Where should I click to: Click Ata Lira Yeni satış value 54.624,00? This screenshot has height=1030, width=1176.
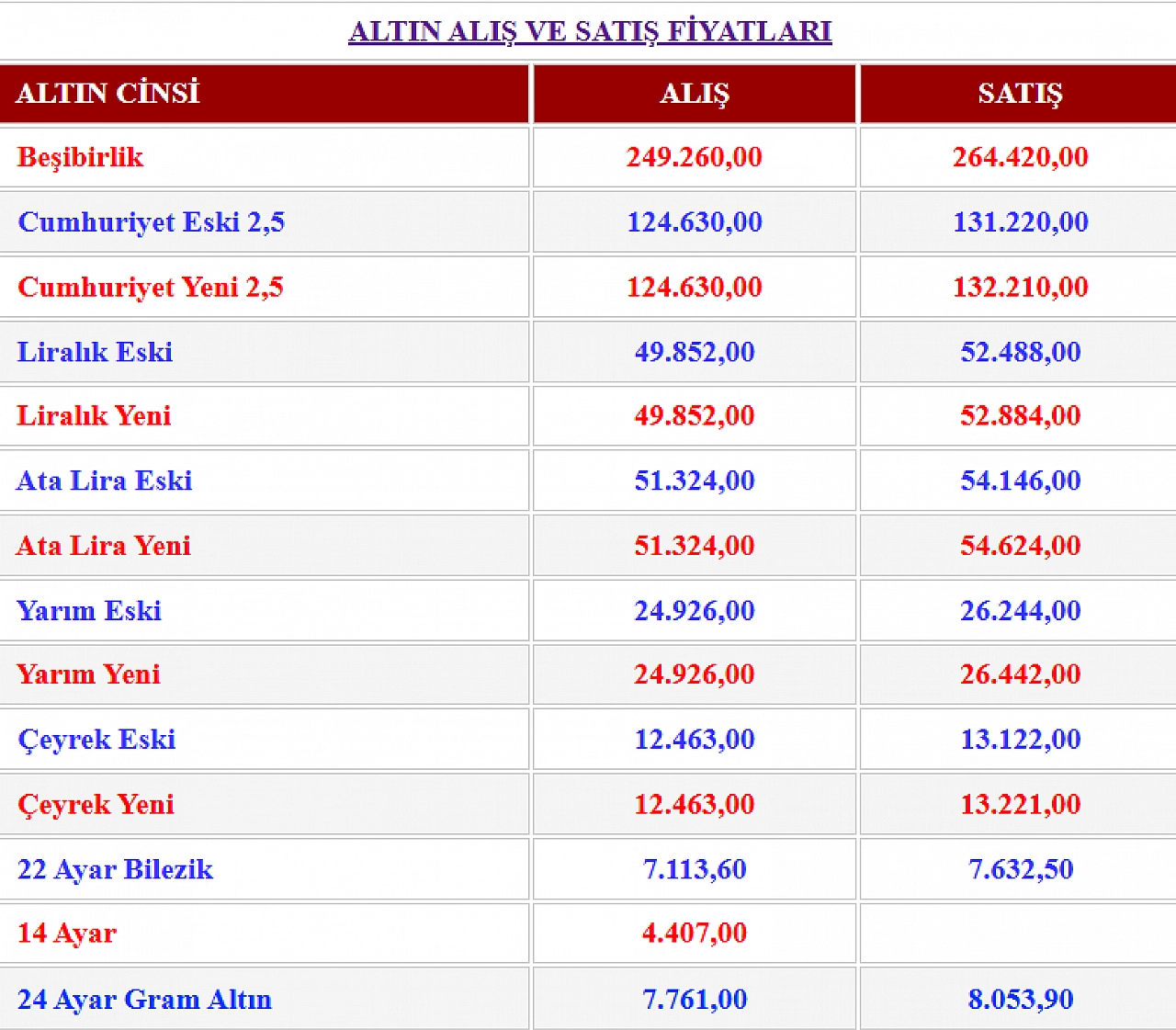(1020, 546)
